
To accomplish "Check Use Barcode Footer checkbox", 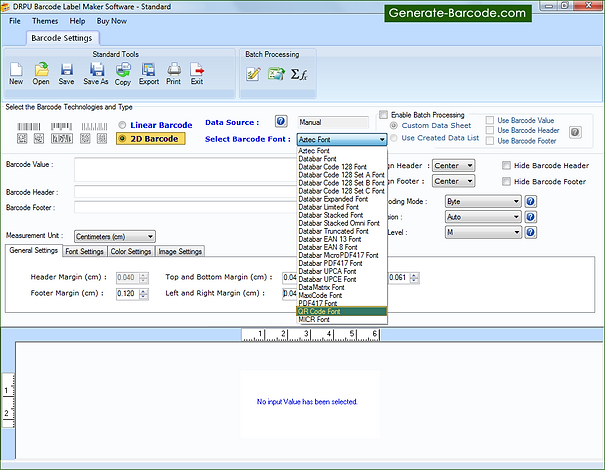I will (x=490, y=141).
